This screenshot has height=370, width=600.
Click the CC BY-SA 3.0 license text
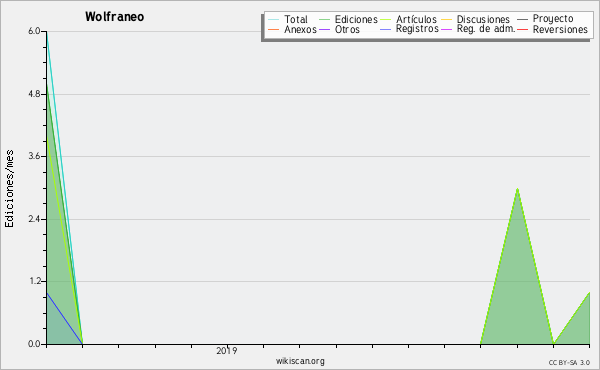coord(569,363)
